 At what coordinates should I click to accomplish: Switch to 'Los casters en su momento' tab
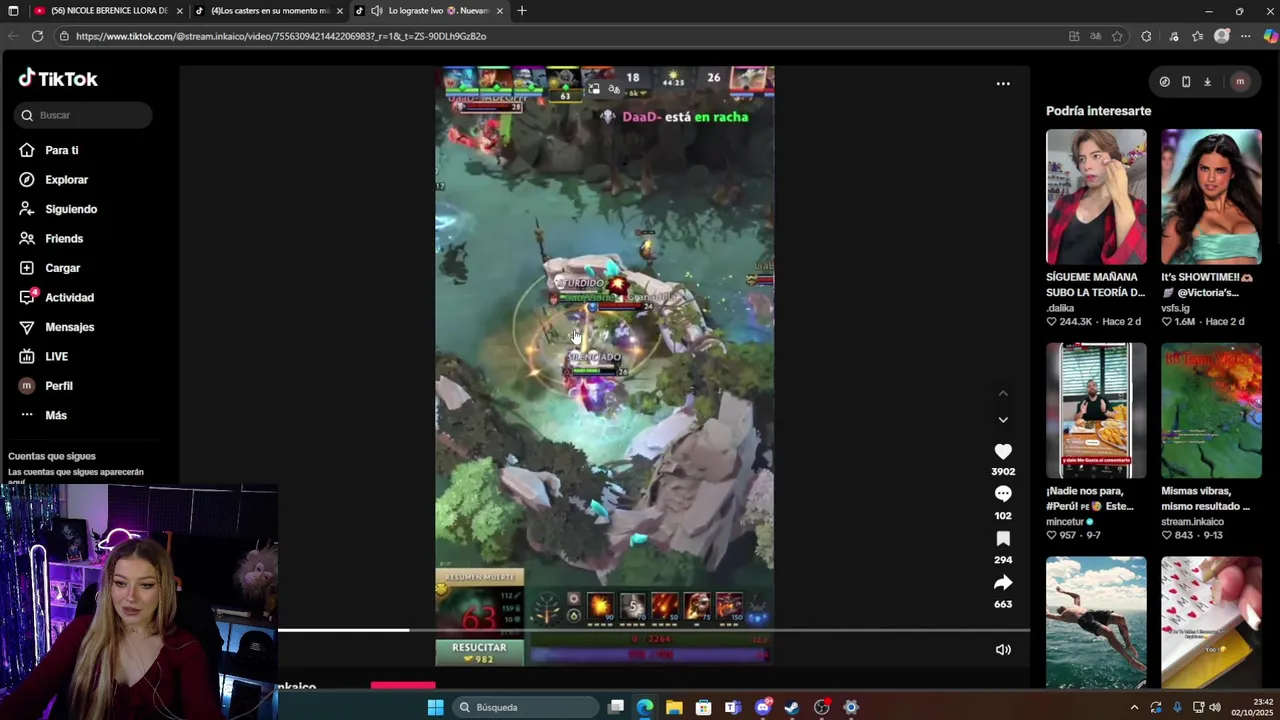[x=268, y=11]
